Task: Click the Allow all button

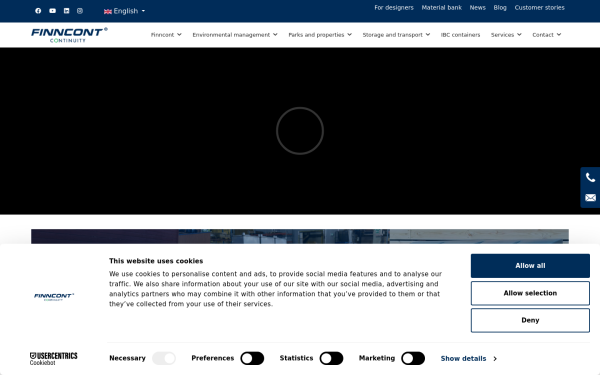Action: 530,266
